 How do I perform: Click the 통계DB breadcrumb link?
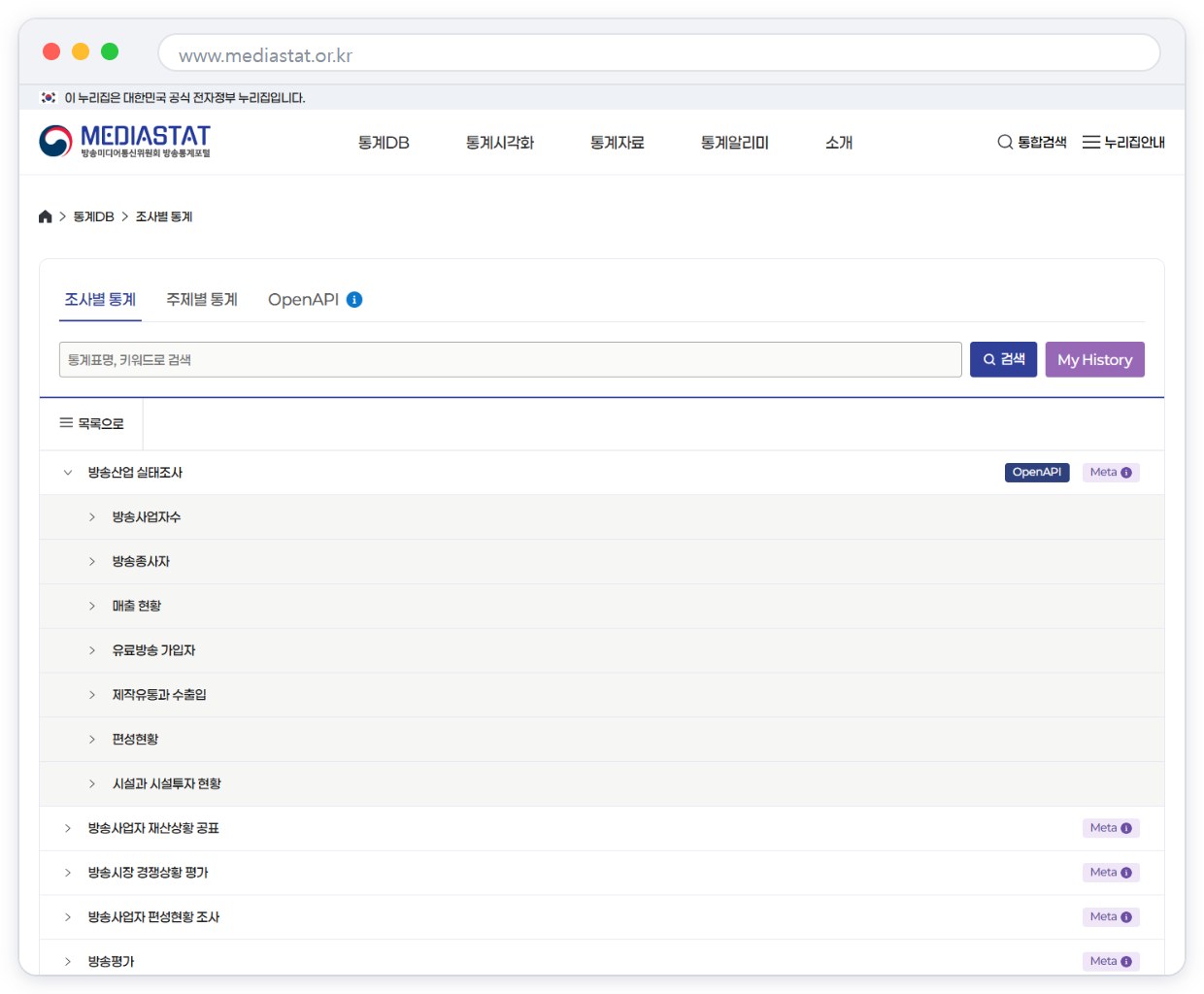tap(94, 216)
